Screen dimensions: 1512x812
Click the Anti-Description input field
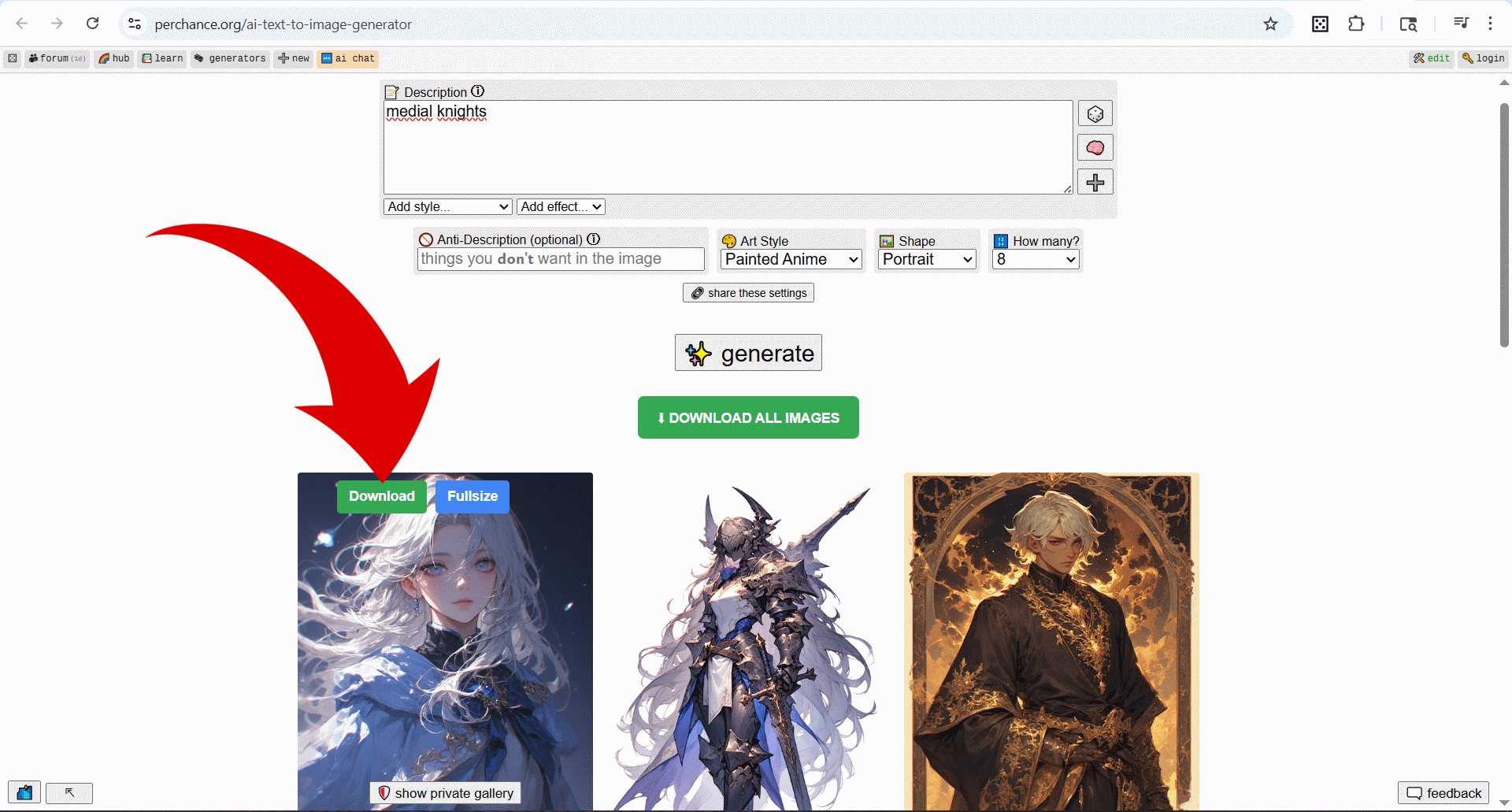coord(560,259)
